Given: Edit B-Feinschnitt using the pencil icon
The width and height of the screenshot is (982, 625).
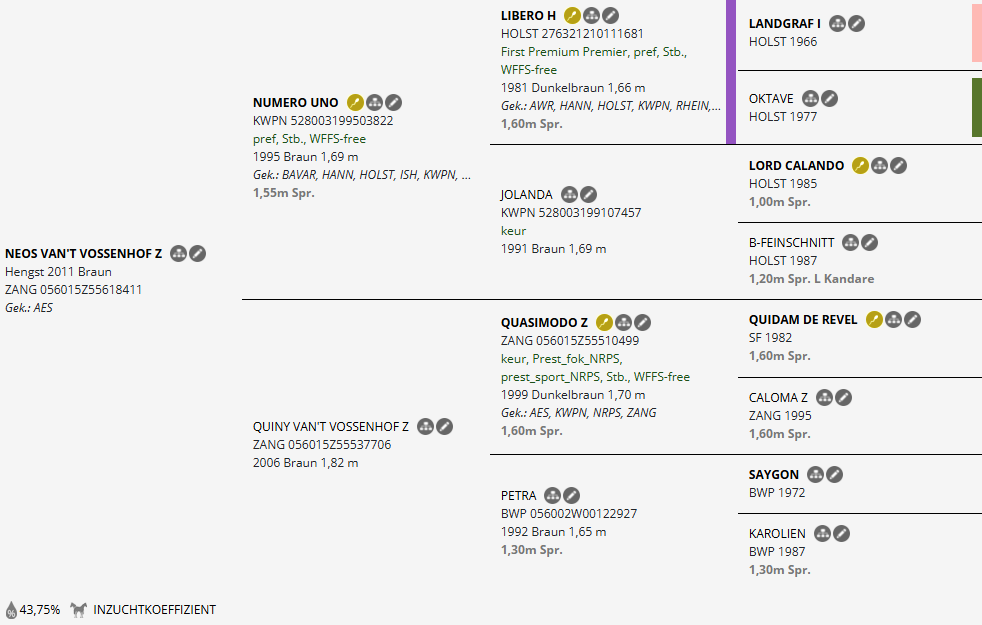Looking at the screenshot, I should coord(870,242).
